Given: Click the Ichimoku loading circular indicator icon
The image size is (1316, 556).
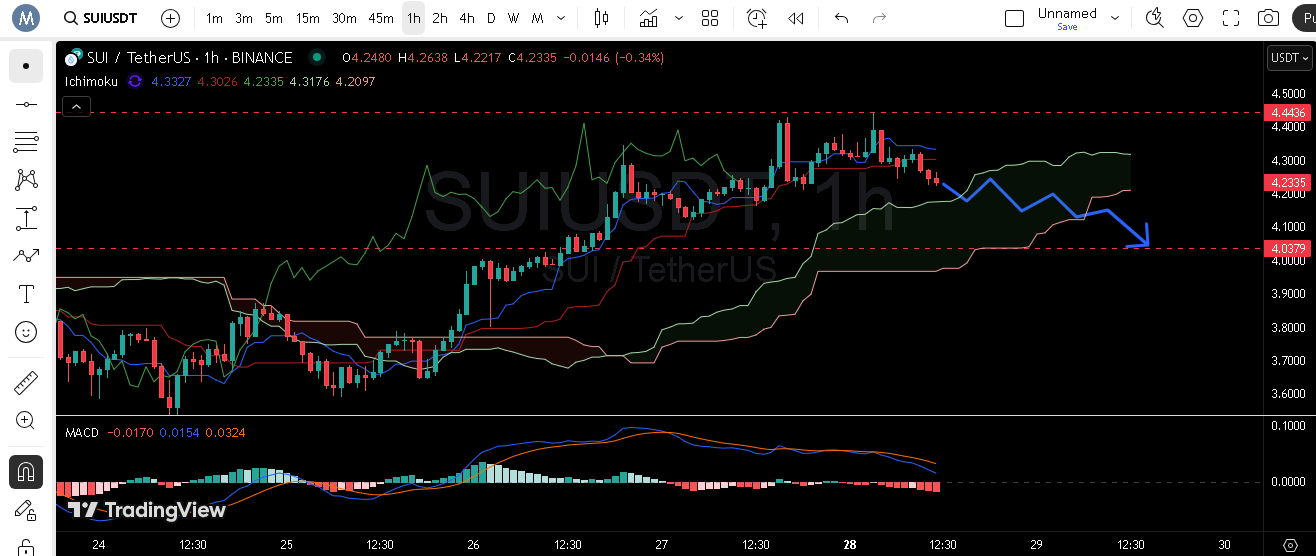Looking at the screenshot, I should 135,81.
